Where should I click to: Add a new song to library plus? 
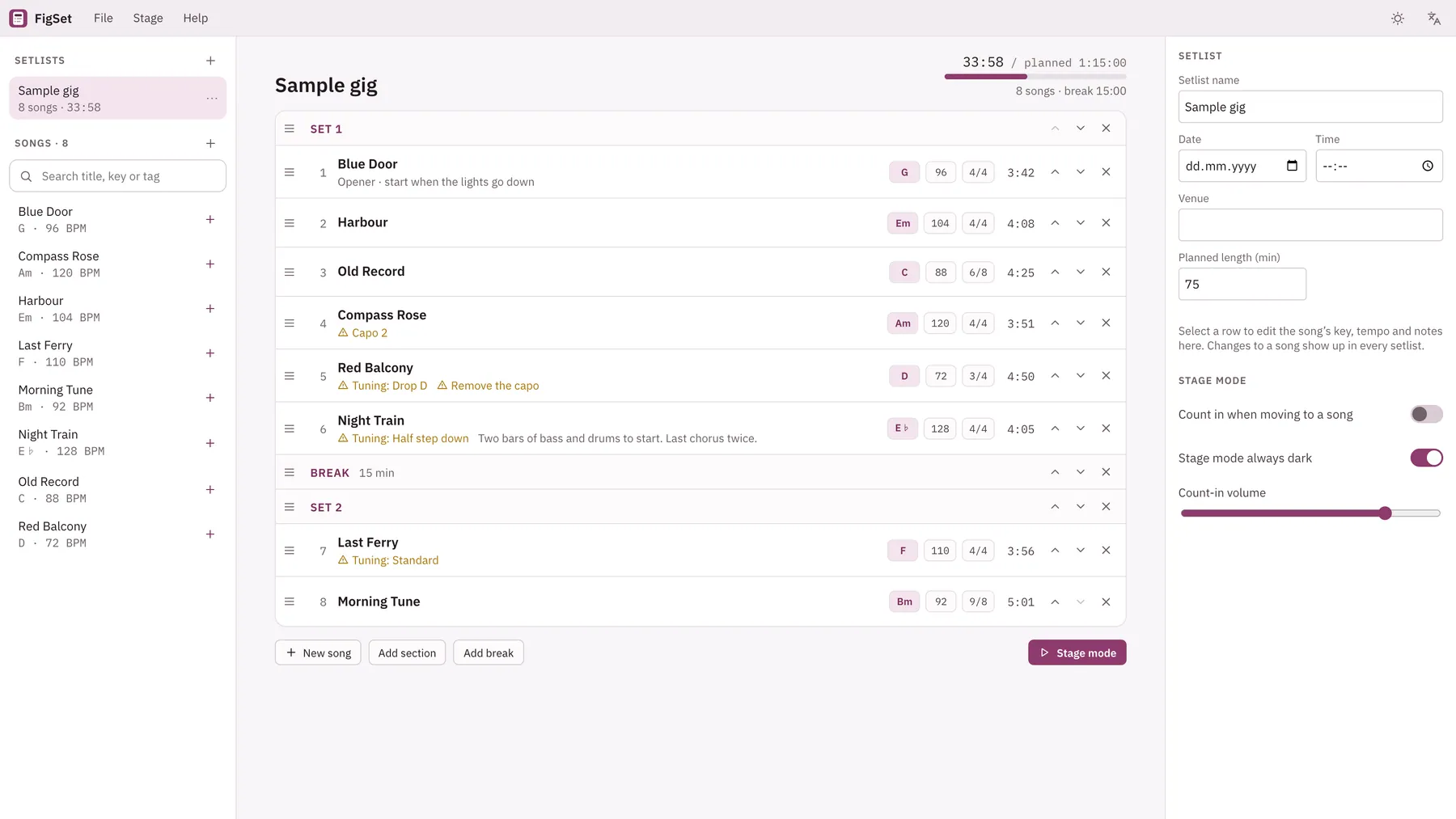pos(210,143)
